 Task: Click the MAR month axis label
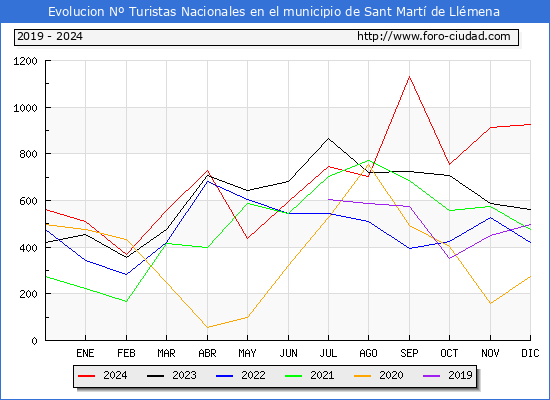(166, 353)
